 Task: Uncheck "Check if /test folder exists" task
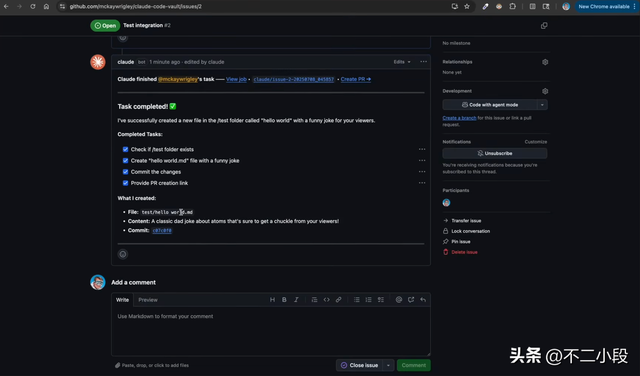click(x=125, y=149)
